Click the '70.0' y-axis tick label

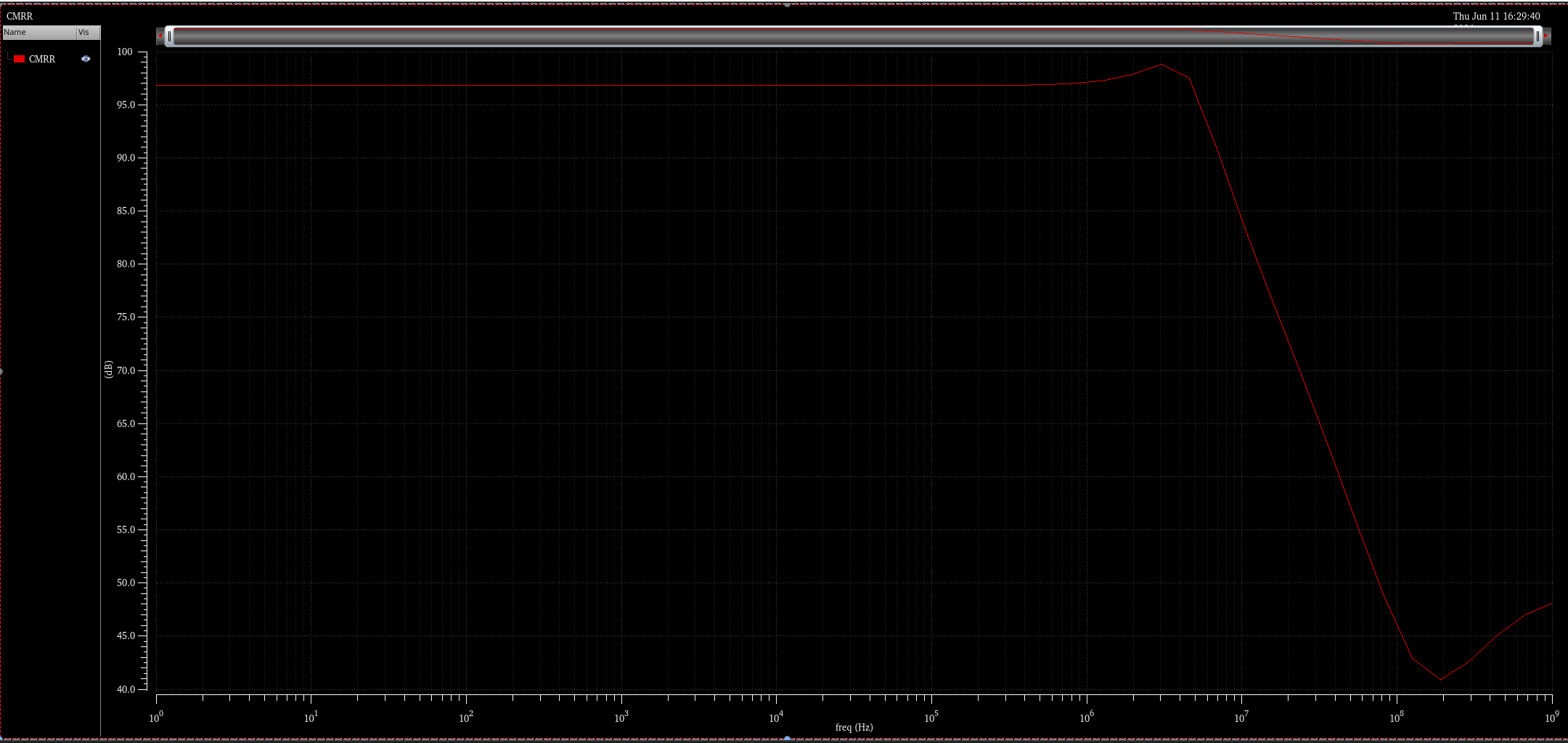(126, 371)
